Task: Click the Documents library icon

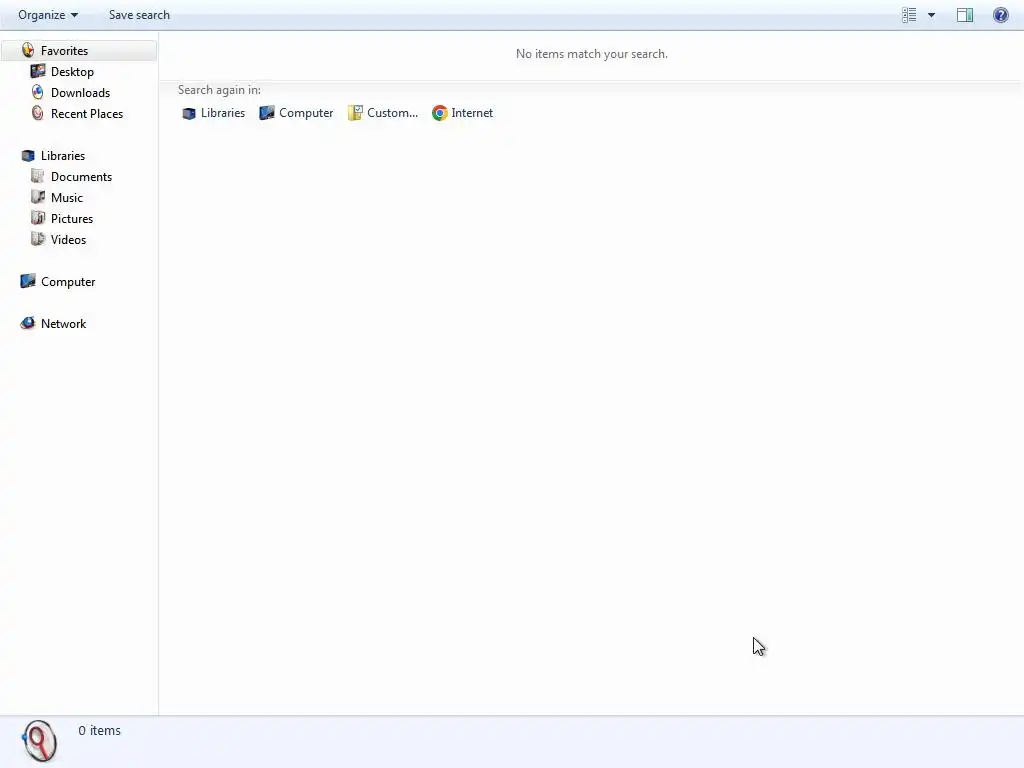Action: tap(38, 176)
